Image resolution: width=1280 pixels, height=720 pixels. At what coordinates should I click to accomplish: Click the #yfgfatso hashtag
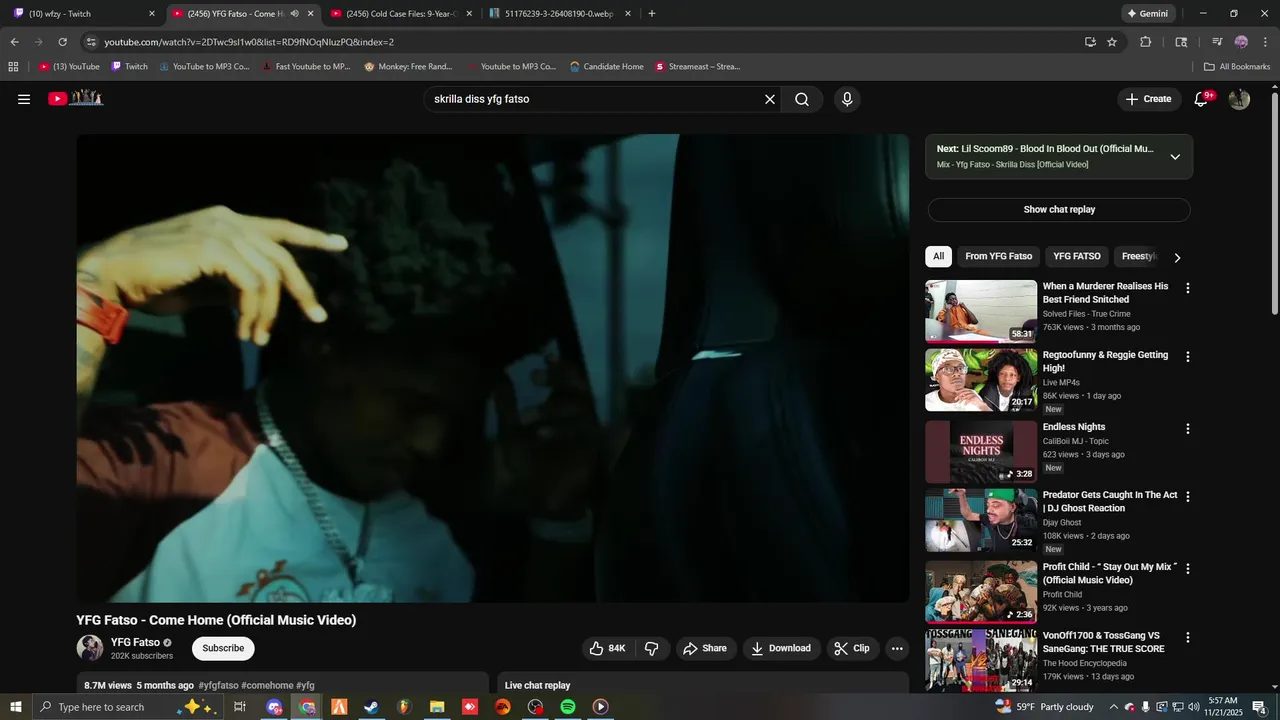point(218,686)
